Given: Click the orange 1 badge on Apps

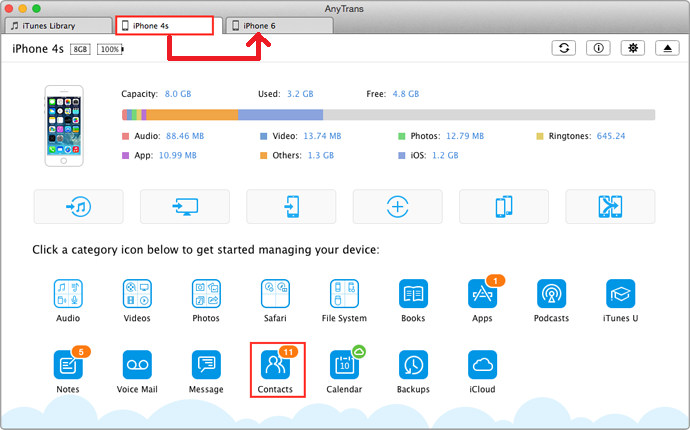Looking at the screenshot, I should pos(495,280).
